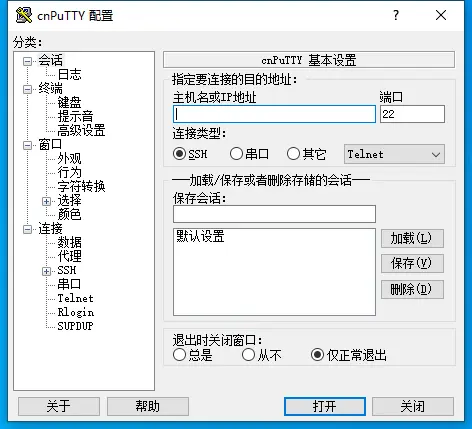This screenshot has height=429, width=472.
Task: Open the 代理 settings category
Action: pyautogui.click(x=69, y=257)
